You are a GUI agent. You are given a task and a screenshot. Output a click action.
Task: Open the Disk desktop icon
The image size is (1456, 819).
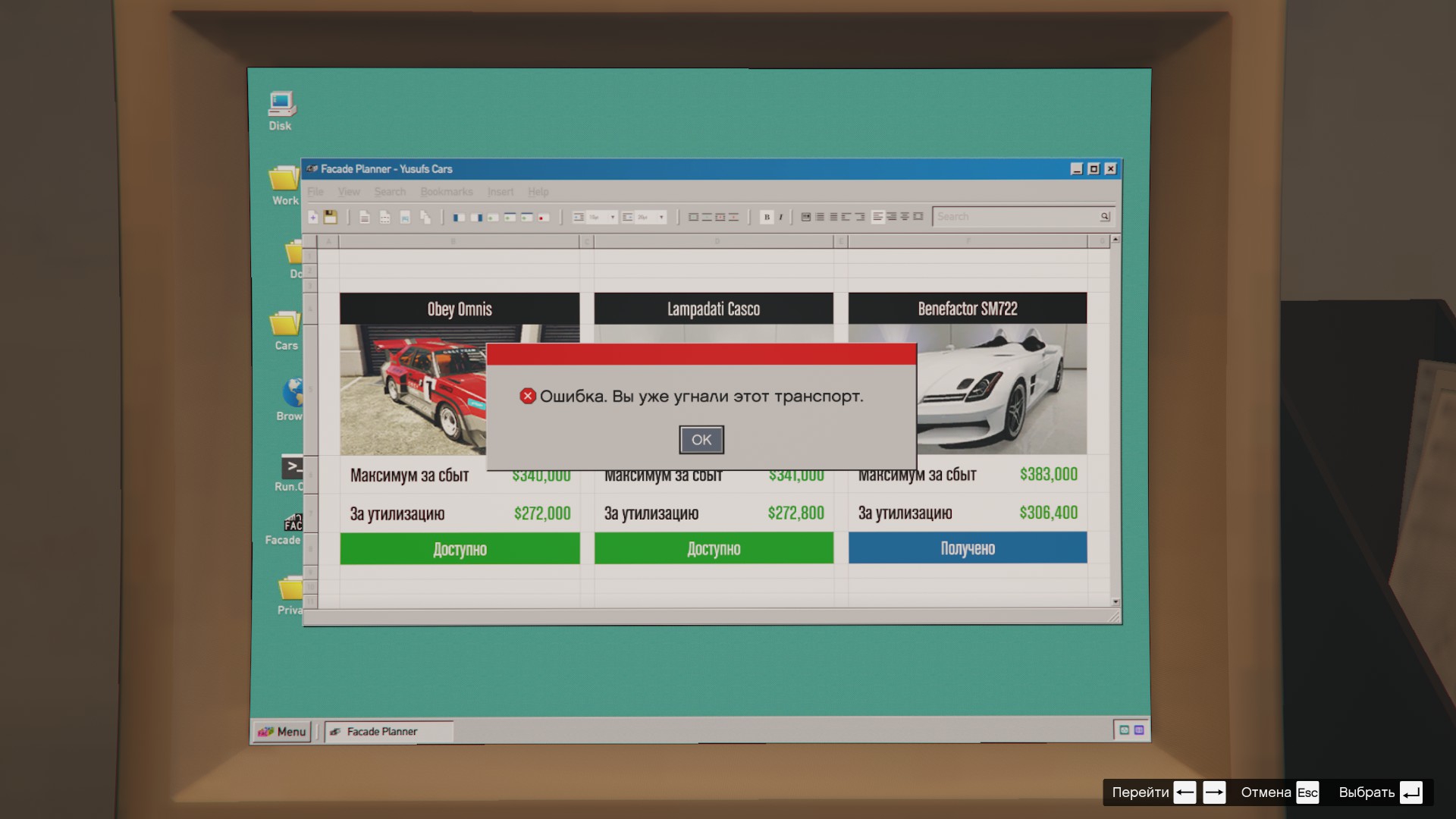coord(281,111)
